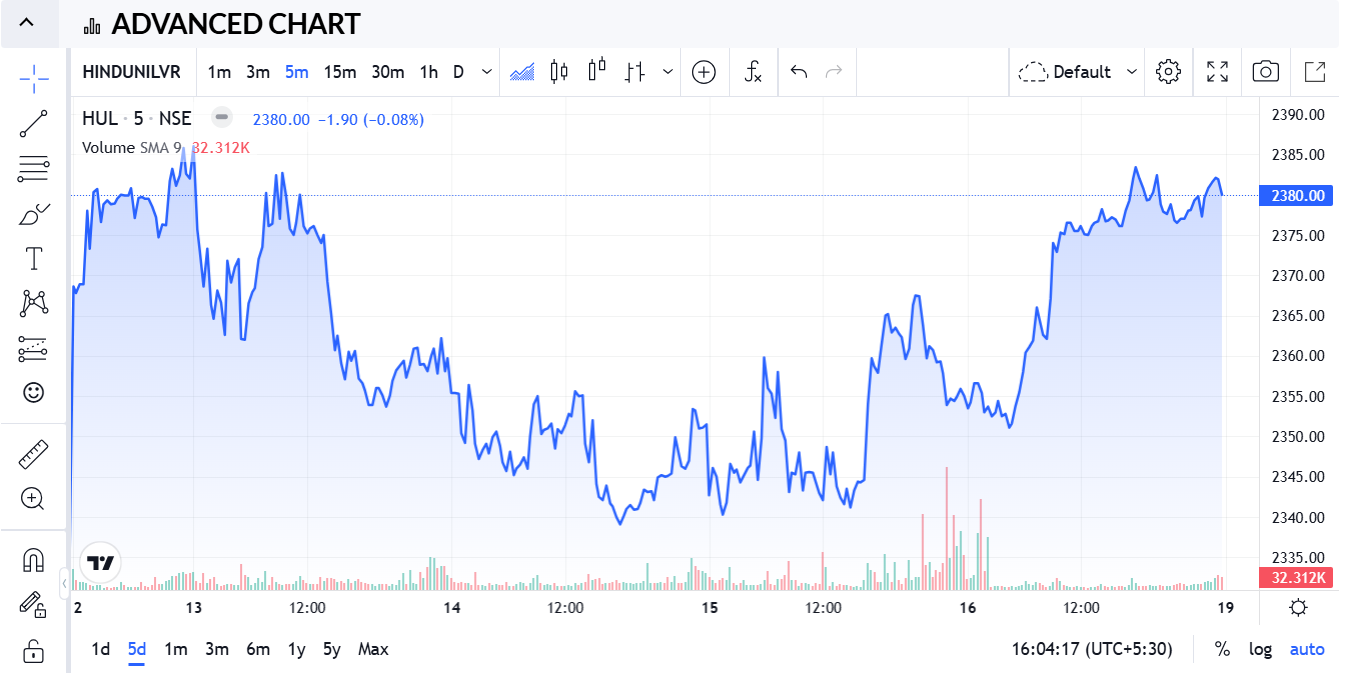The image size is (1350, 673).
Task: Click the HINDUNILVR symbol search field
Action: pos(131,72)
